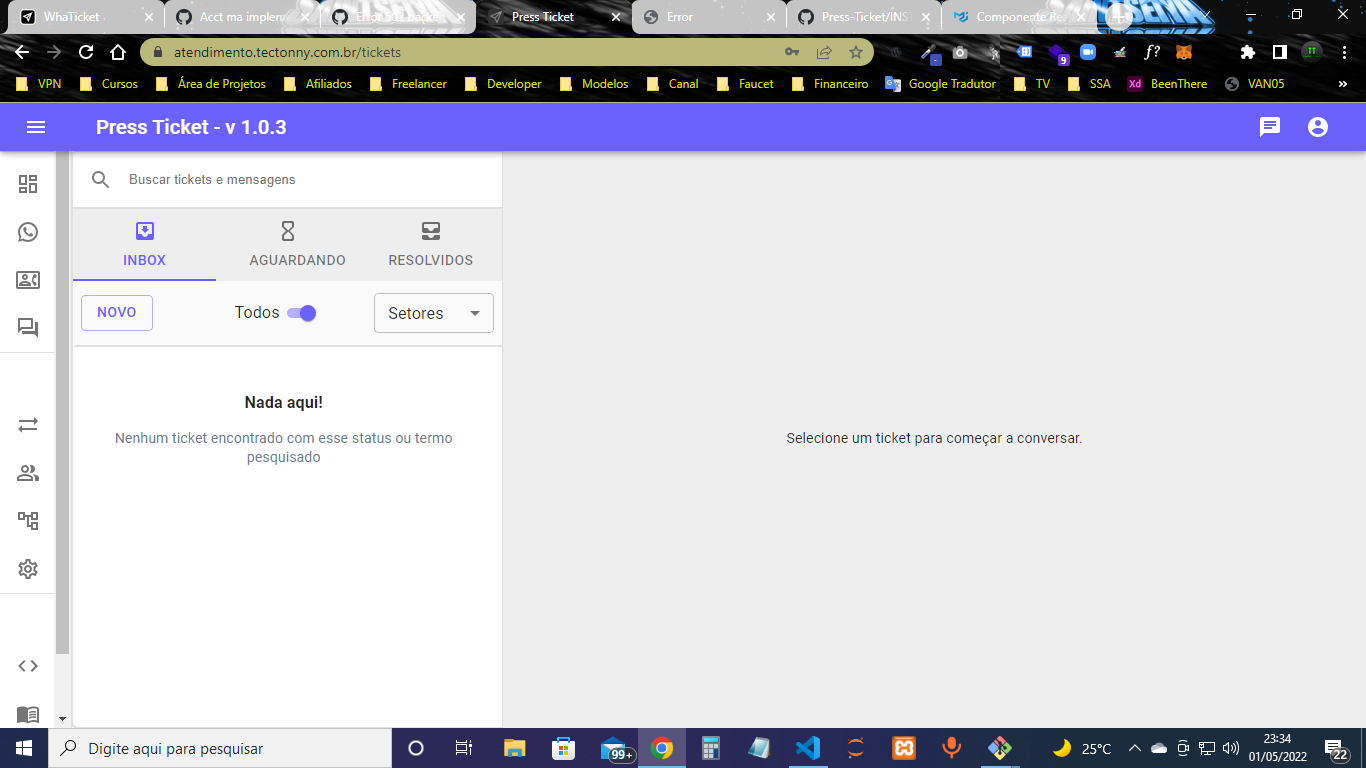
Task: Open Settings via the gear icon
Action: click(x=27, y=568)
